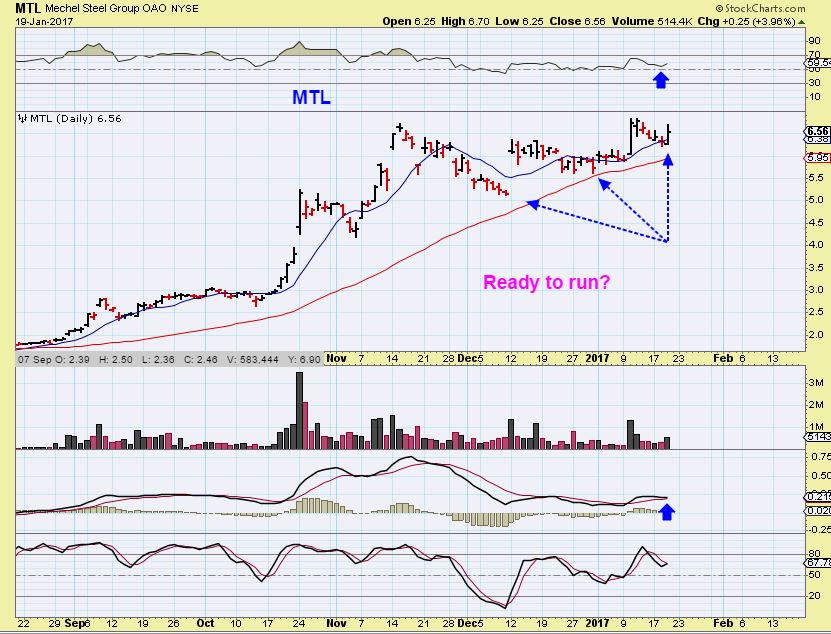Click the green up-triangle beside the Chg value
Screen dimensions: 831x634
pos(801,22)
